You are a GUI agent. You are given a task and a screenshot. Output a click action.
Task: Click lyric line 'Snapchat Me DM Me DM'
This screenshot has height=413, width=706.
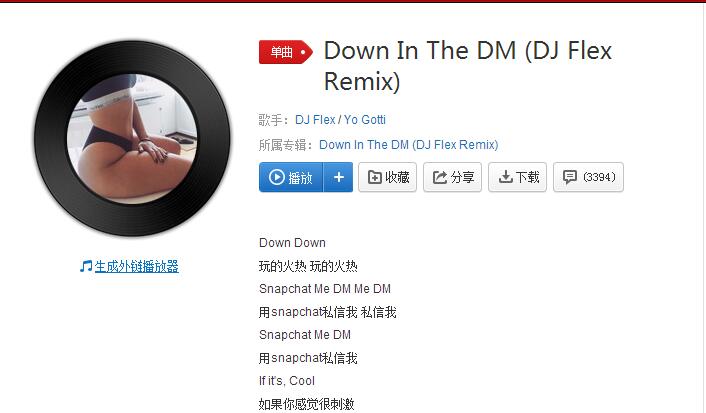pyautogui.click(x=325, y=289)
